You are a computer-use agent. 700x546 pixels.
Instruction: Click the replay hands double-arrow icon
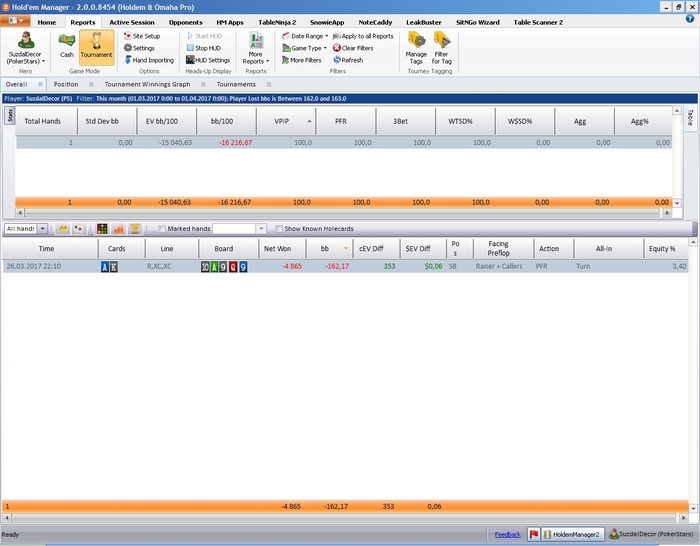click(63, 229)
